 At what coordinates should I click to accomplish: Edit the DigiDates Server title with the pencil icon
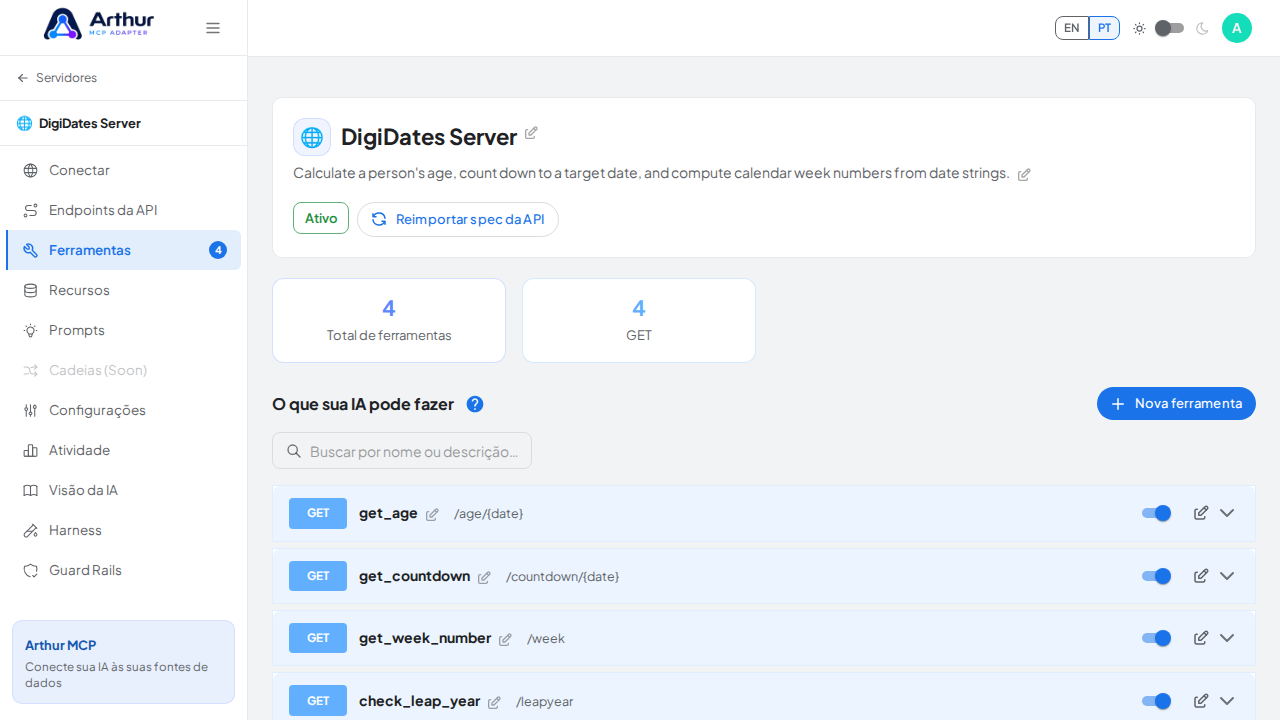531,133
